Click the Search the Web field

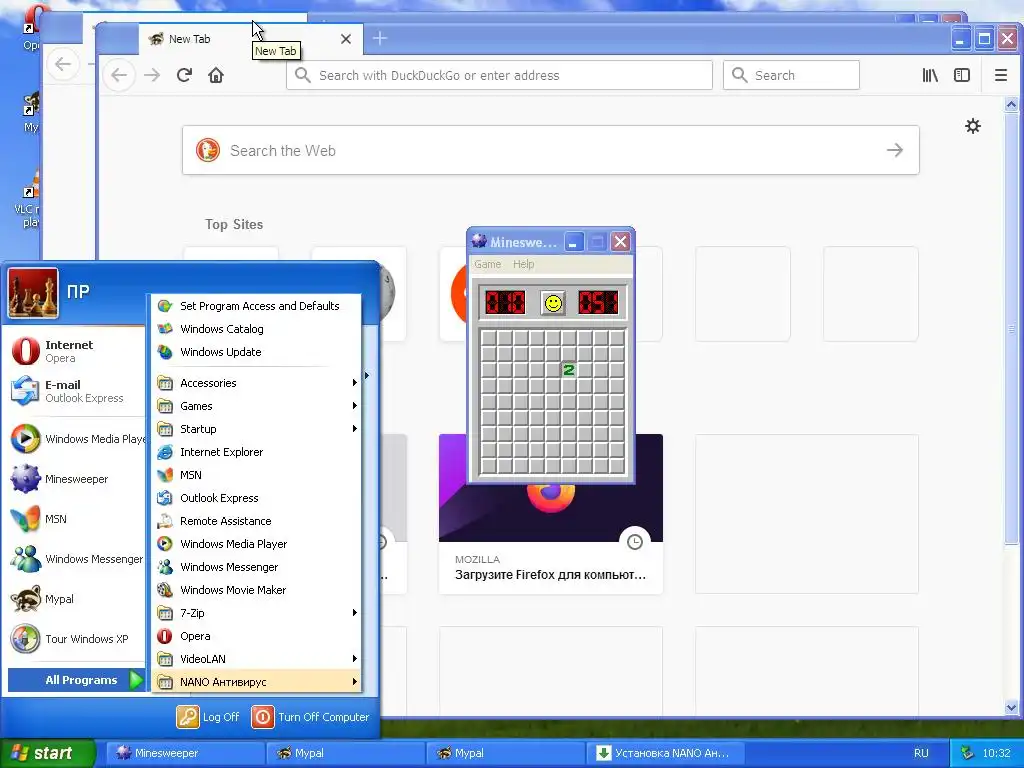point(551,150)
